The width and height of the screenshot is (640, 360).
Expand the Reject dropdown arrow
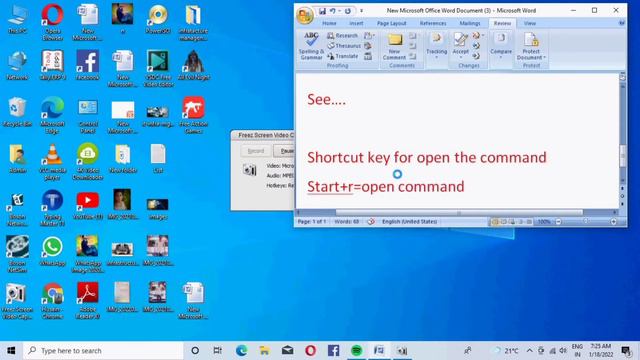[x=483, y=36]
